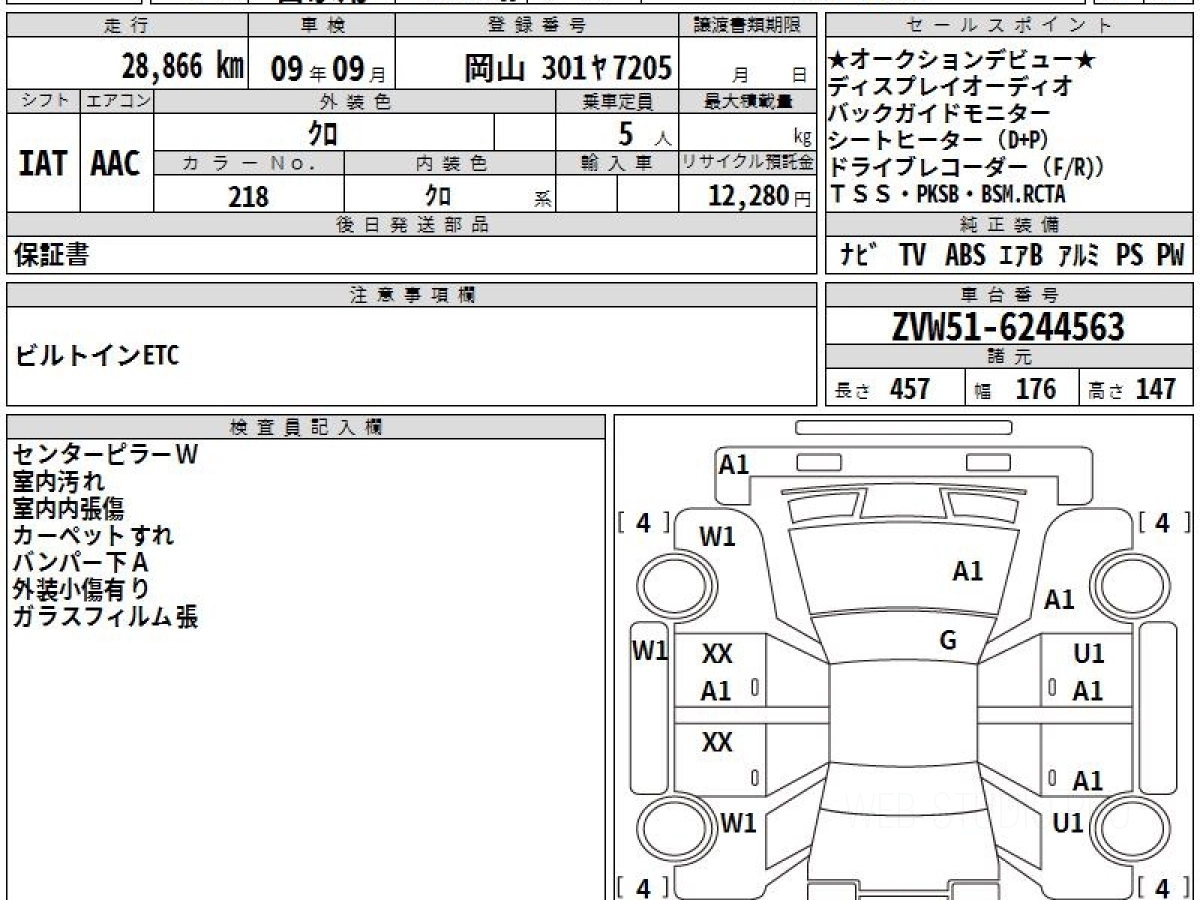Click the AAC air conditioner cell
The height and width of the screenshot is (900, 1200).
(x=116, y=164)
